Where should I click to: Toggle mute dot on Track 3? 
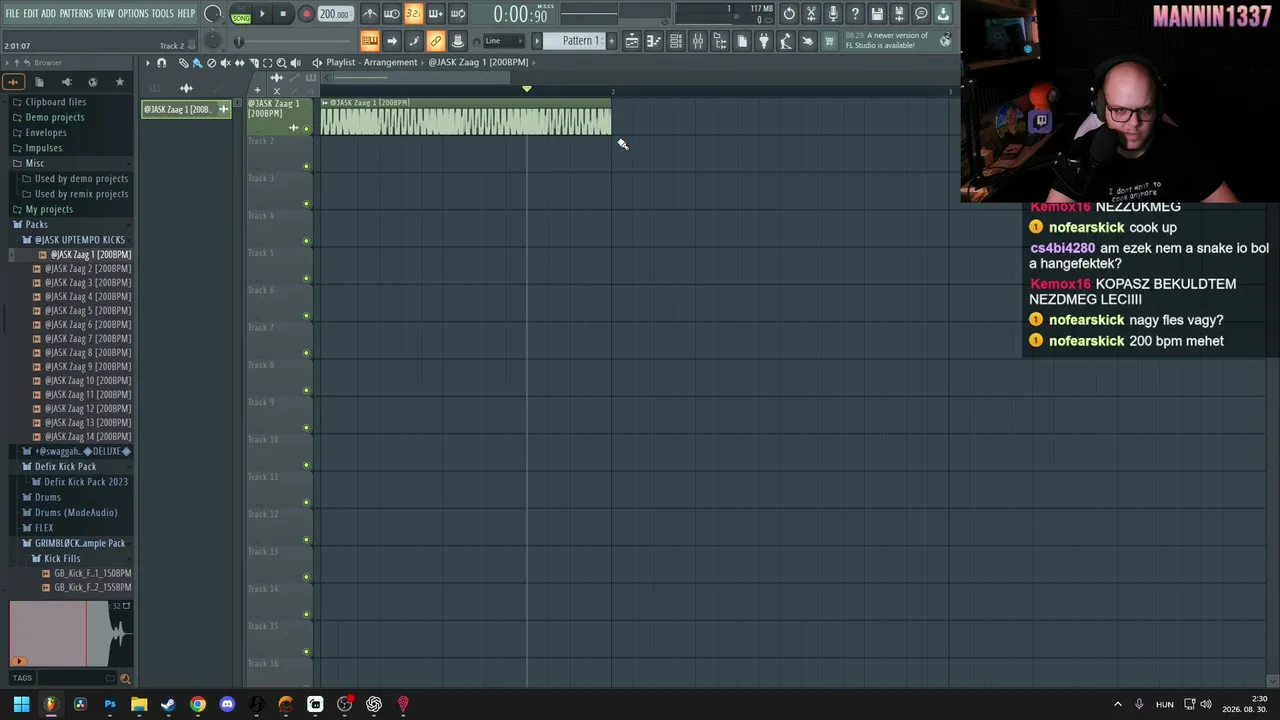306,204
